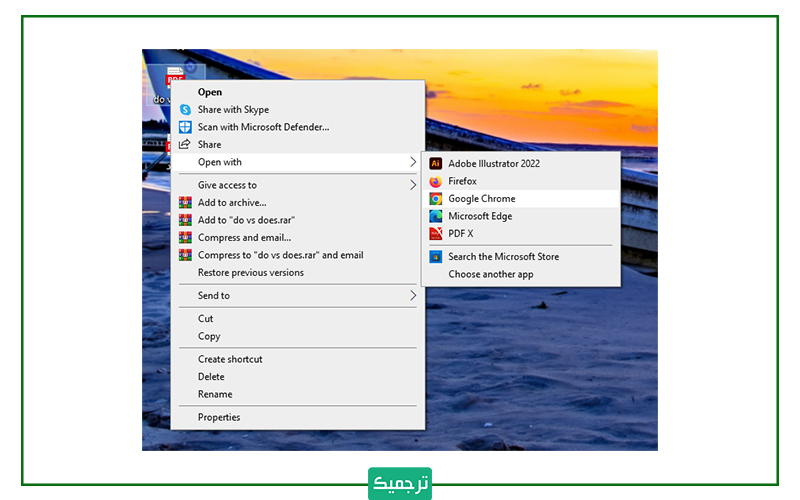Select Give access to entry
The image size is (800, 500).
coord(298,185)
